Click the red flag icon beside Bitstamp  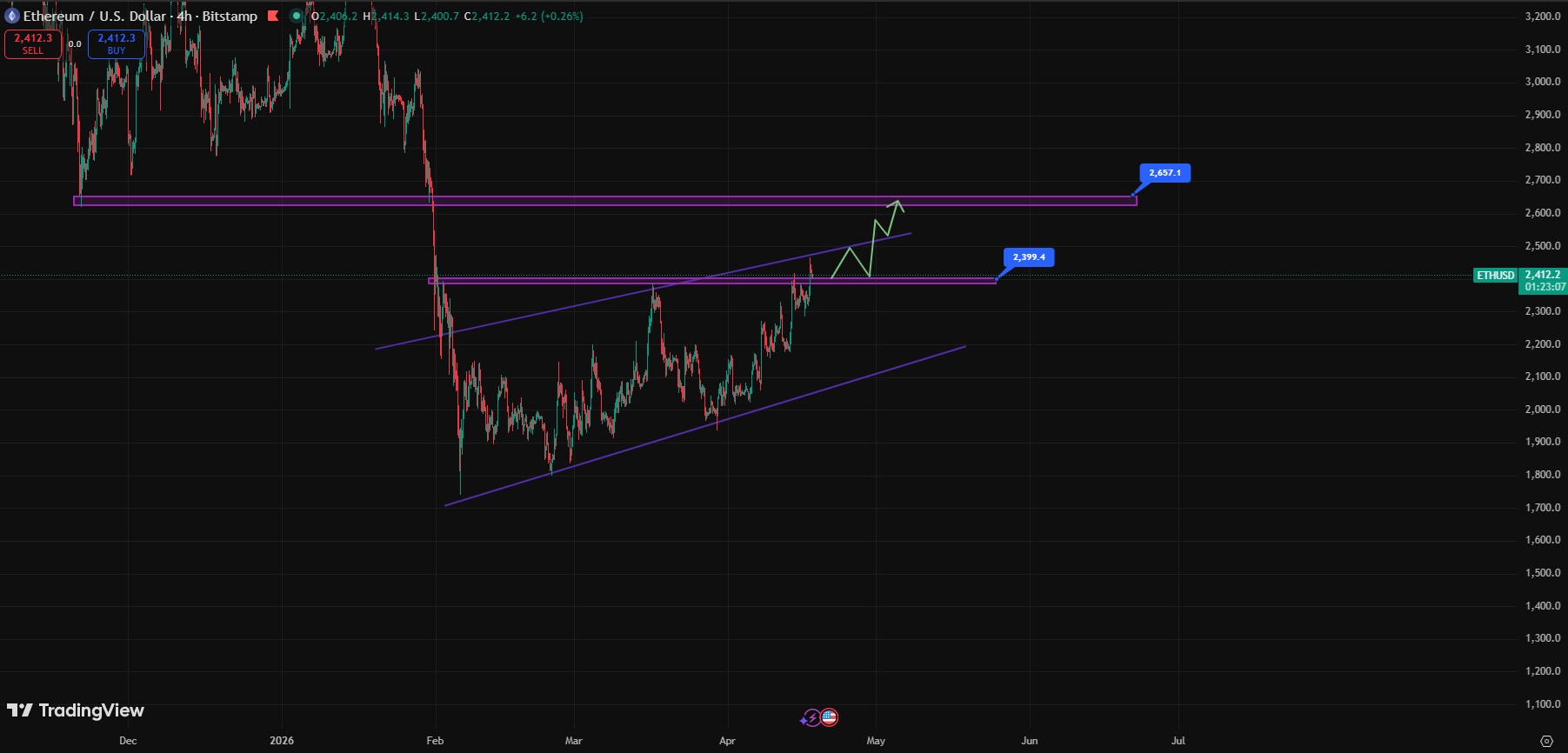273,16
